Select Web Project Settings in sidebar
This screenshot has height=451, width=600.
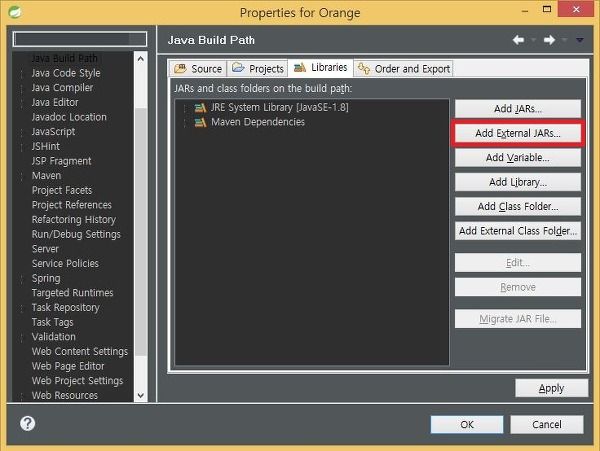click(x=77, y=381)
